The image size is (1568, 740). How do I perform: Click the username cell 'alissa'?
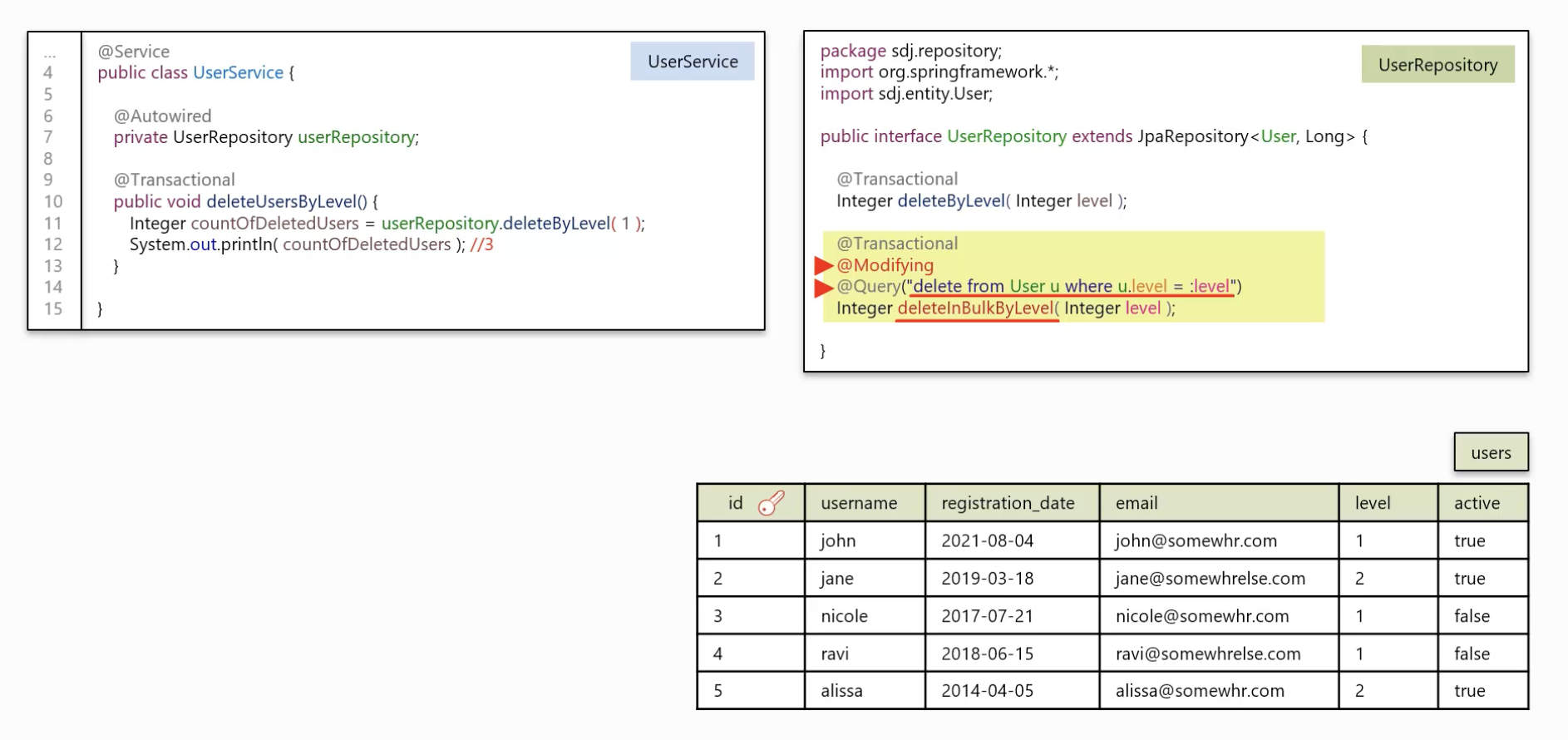pos(865,691)
